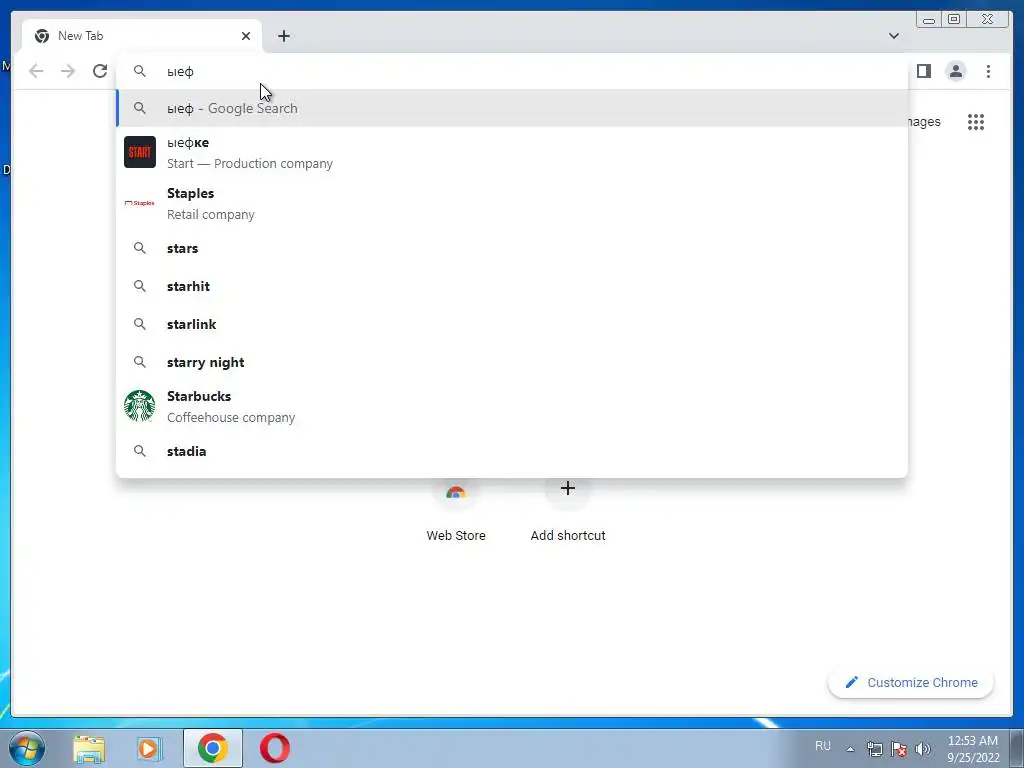Open the Windows Start menu
Image resolution: width=1024 pixels, height=768 pixels.
click(27, 748)
